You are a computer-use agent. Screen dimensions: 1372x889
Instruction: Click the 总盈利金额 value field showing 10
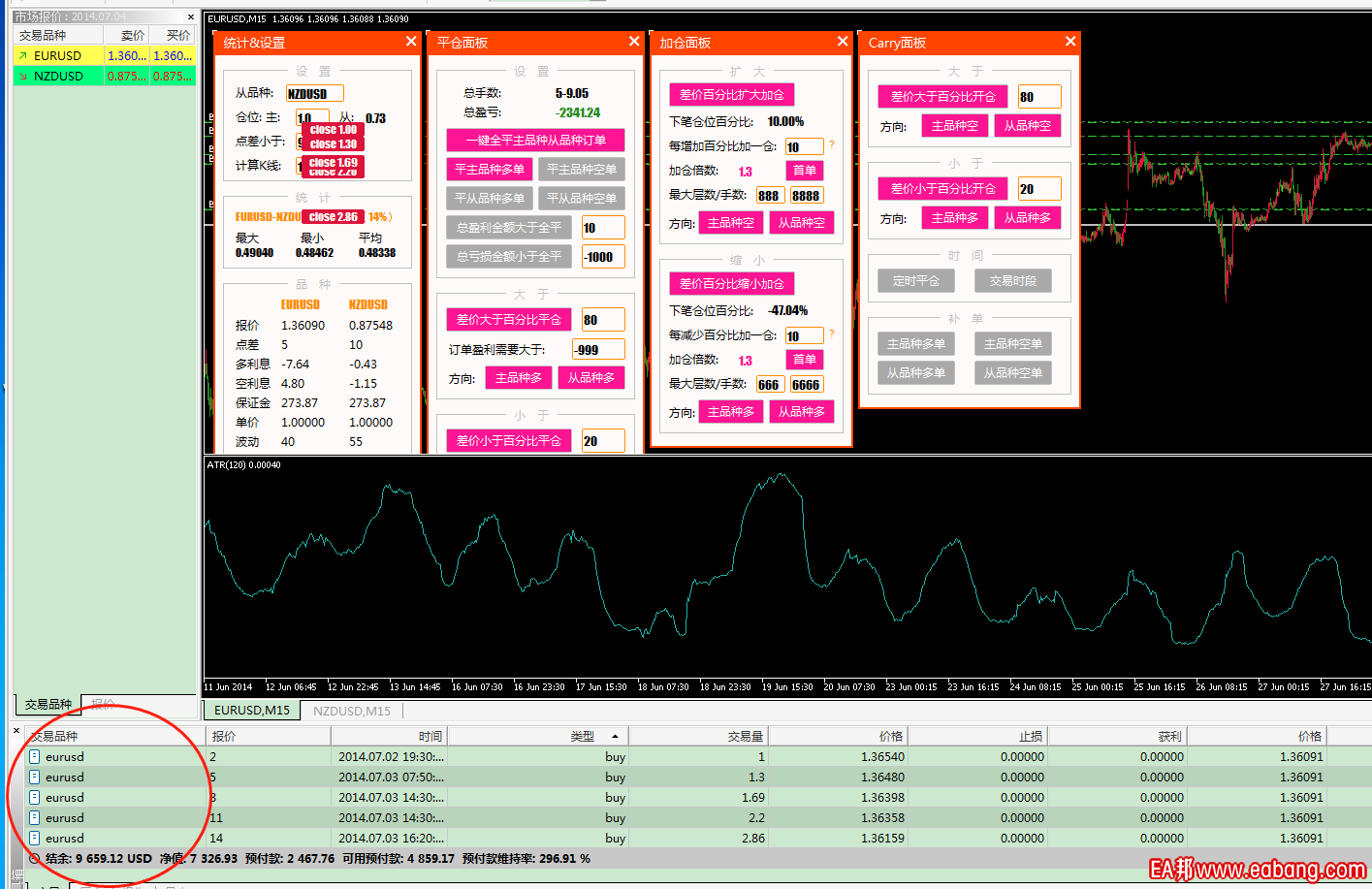click(x=603, y=228)
